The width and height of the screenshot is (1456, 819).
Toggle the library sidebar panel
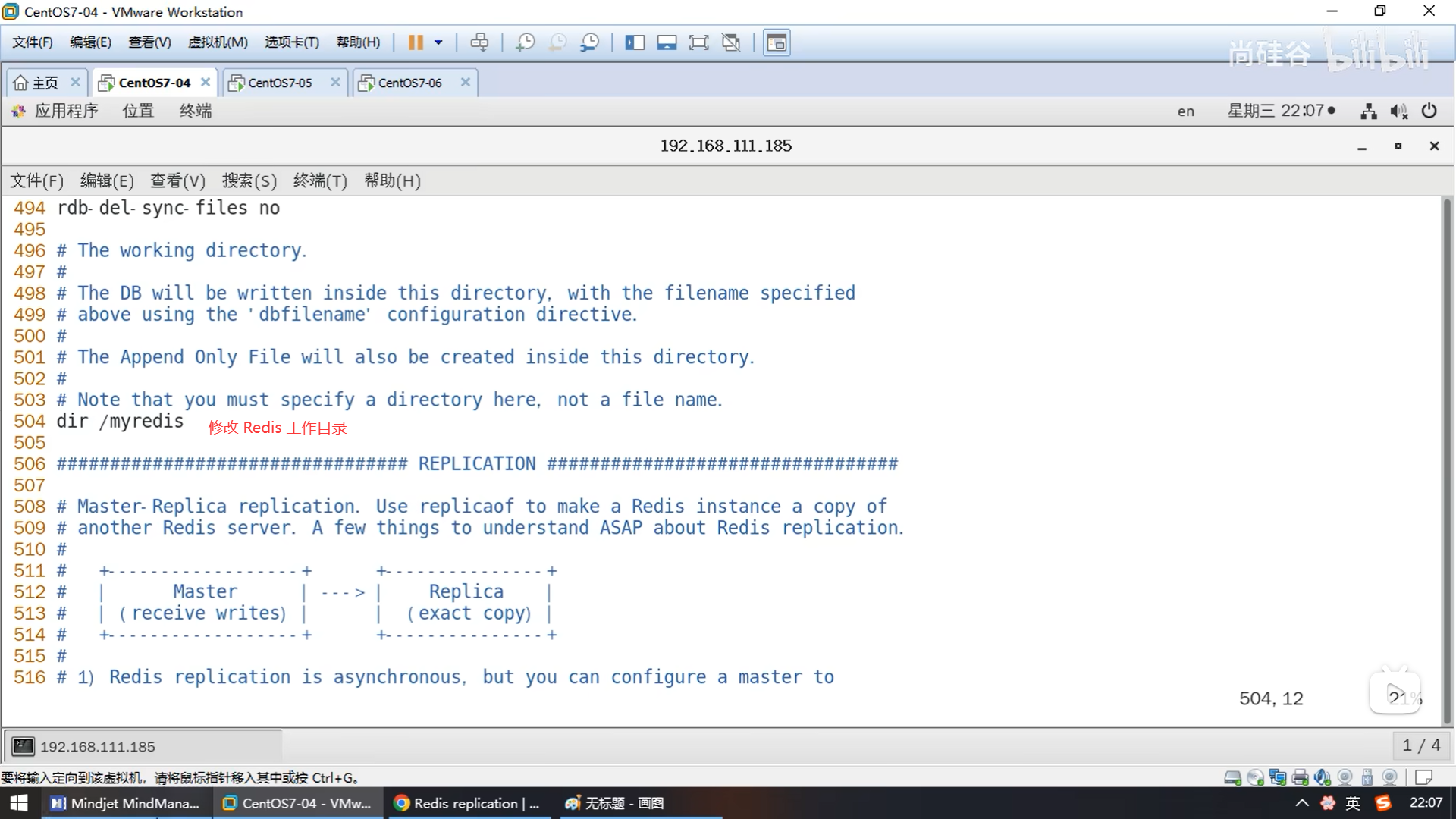[x=635, y=42]
